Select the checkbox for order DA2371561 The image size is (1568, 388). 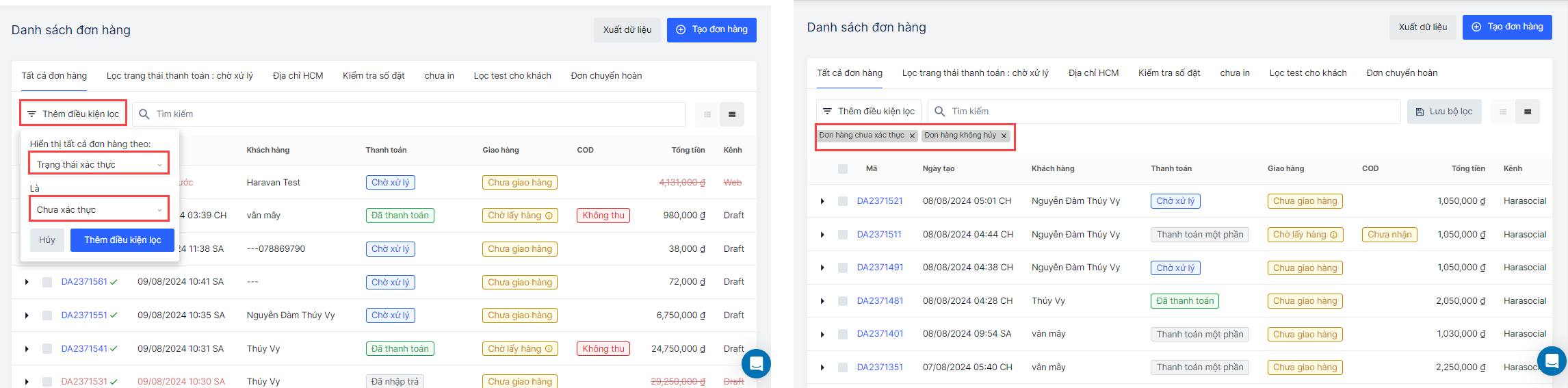[47, 282]
